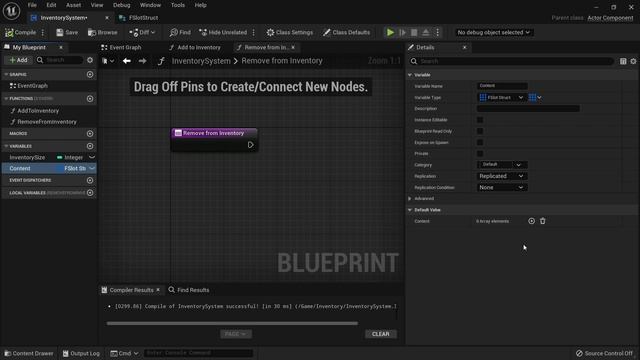Navigate back in graph history

(127, 61)
